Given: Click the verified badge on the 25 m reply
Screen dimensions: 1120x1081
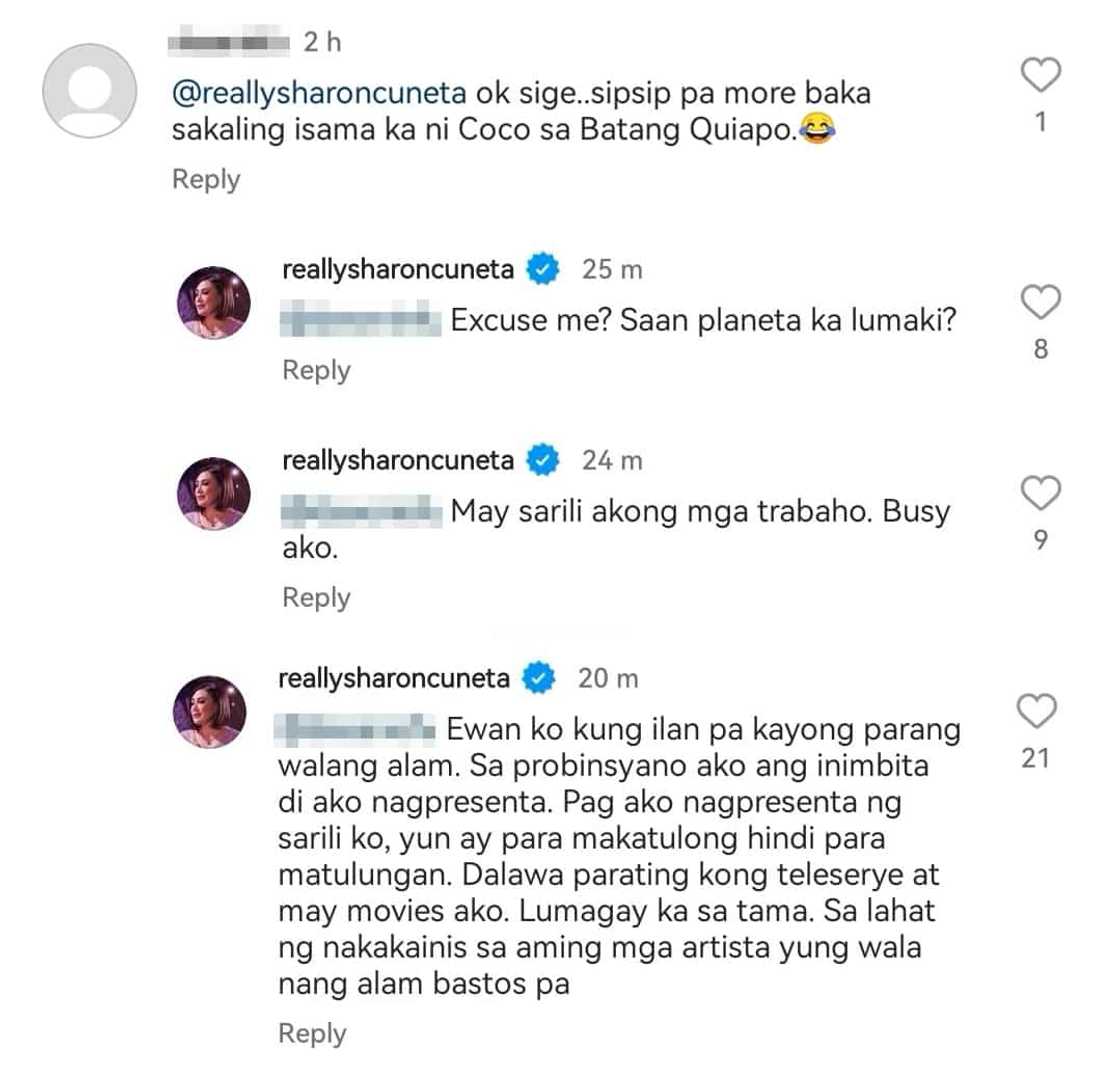Looking at the screenshot, I should tap(543, 269).
